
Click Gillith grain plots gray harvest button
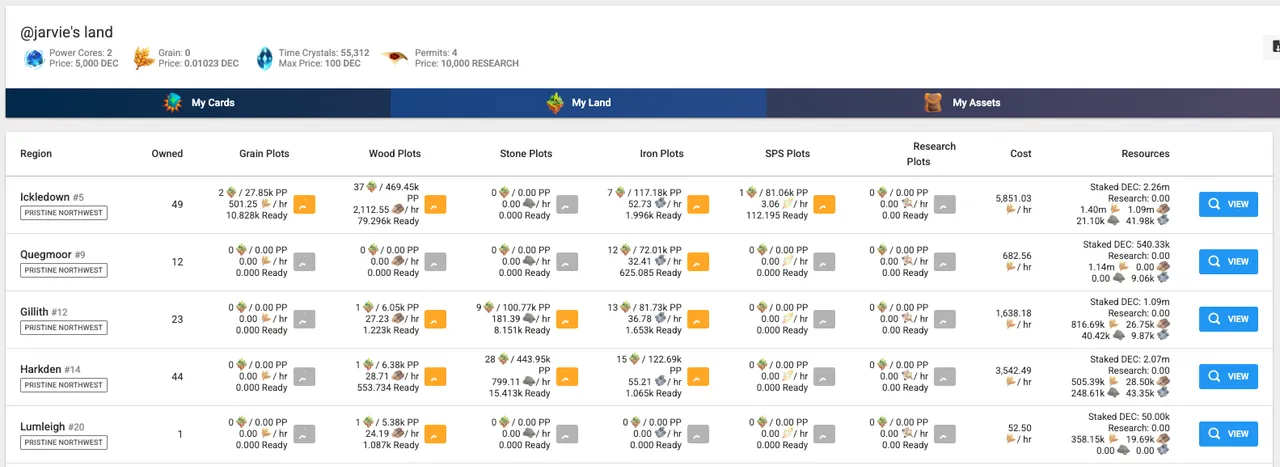tap(304, 319)
